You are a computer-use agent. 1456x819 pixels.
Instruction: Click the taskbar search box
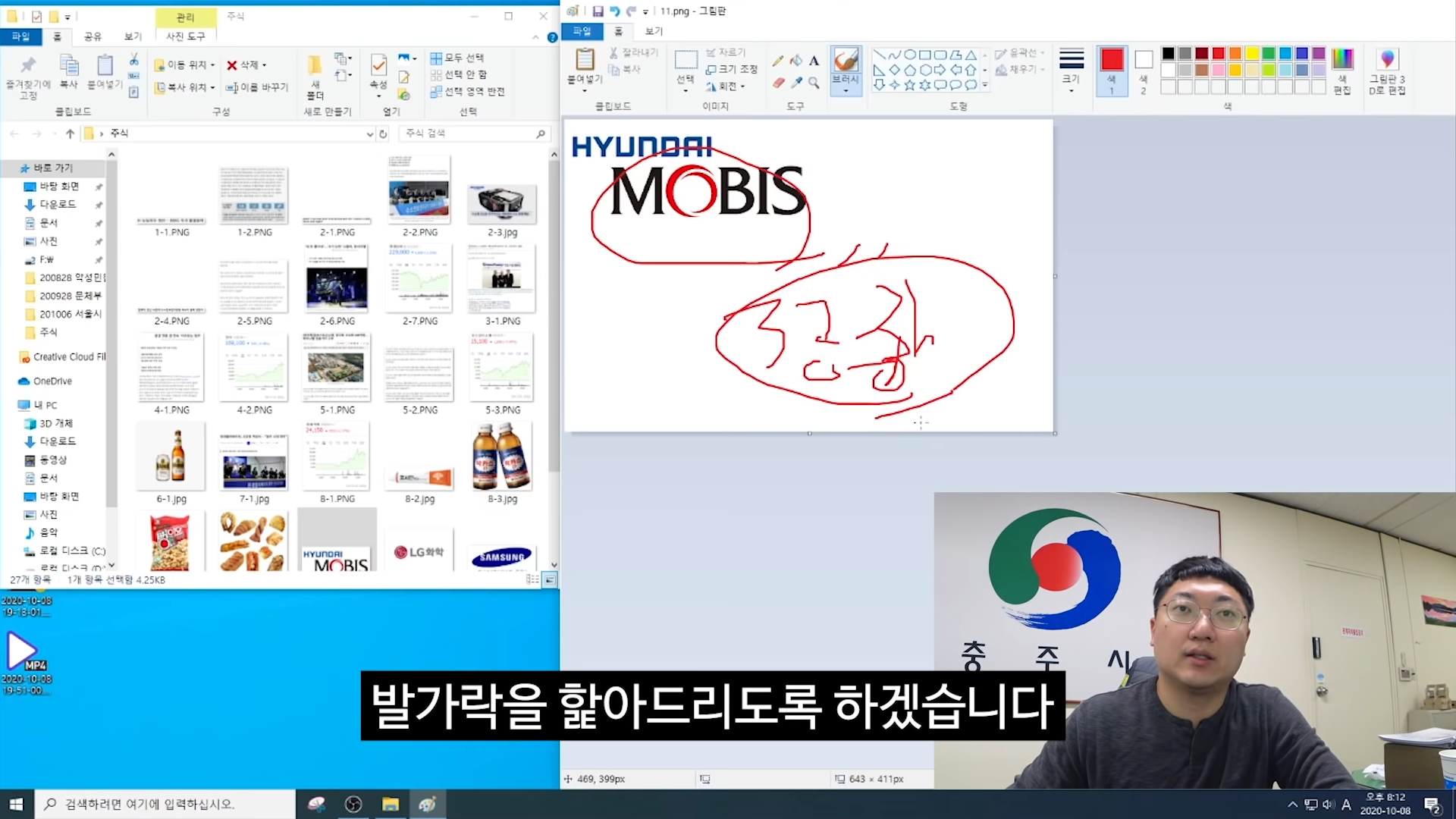165,804
